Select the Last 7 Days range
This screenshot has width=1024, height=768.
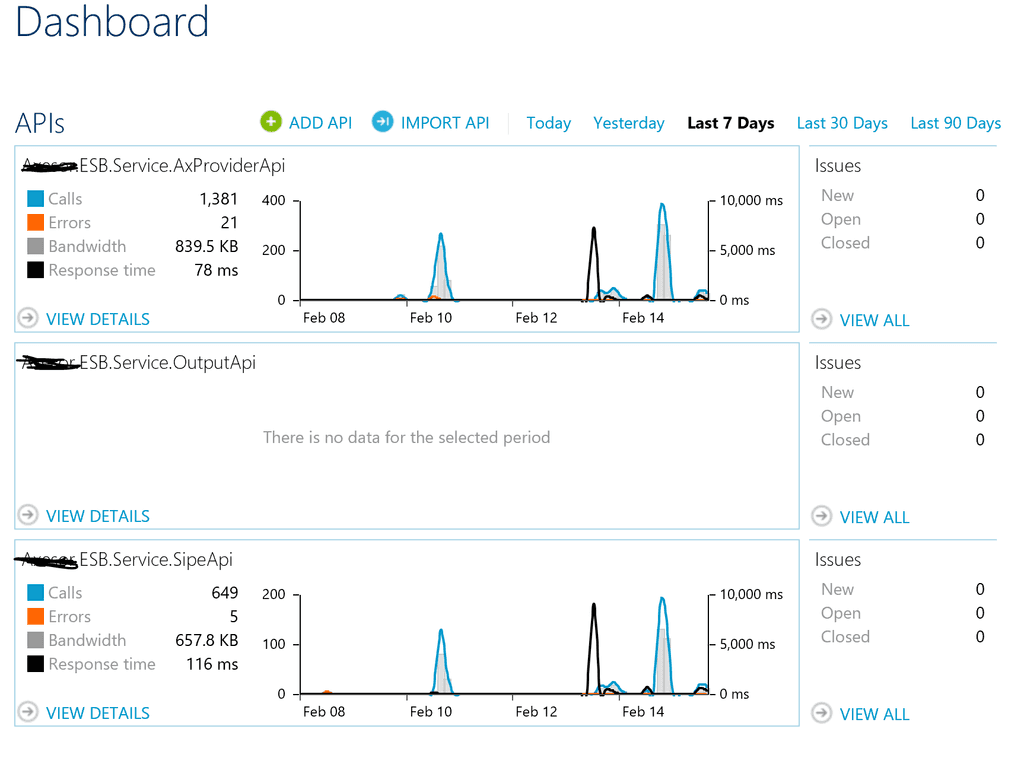pos(731,123)
